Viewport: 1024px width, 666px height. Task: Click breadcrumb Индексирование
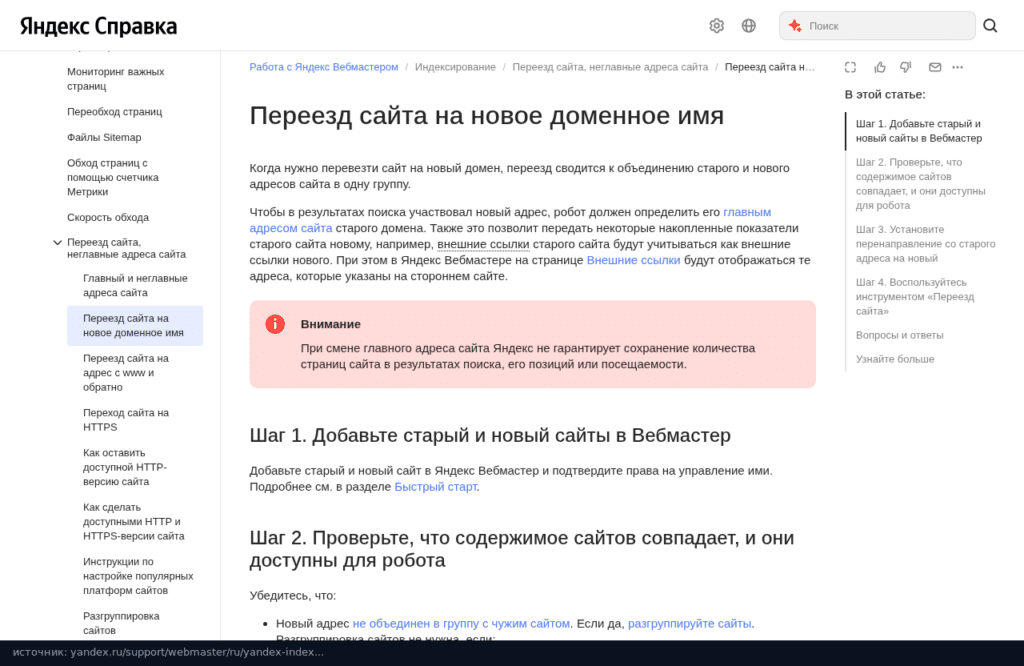(x=455, y=67)
